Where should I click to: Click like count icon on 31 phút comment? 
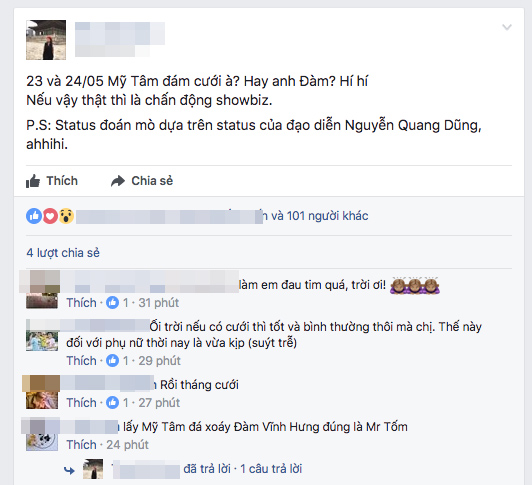(x=112, y=302)
